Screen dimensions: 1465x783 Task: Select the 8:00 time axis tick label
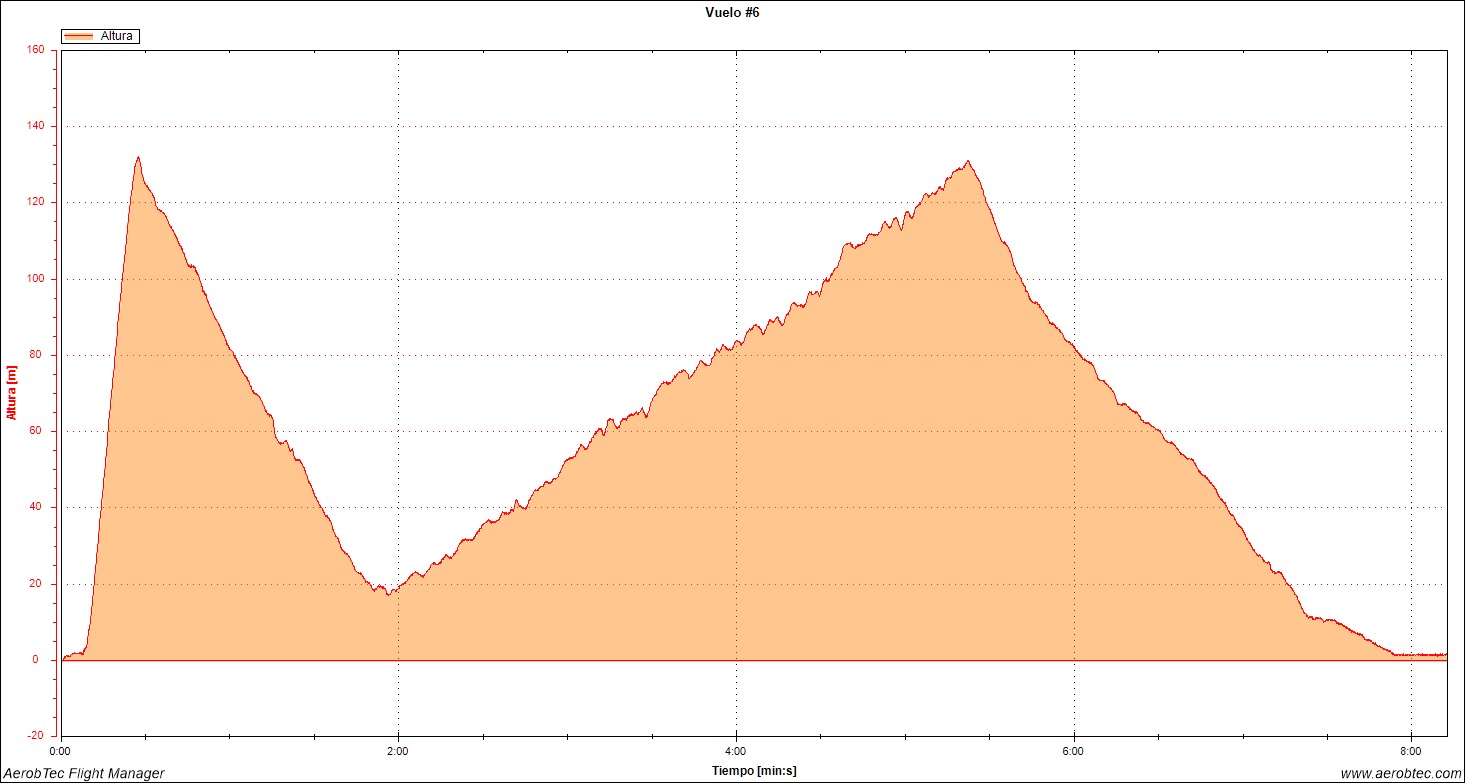pyautogui.click(x=1411, y=749)
